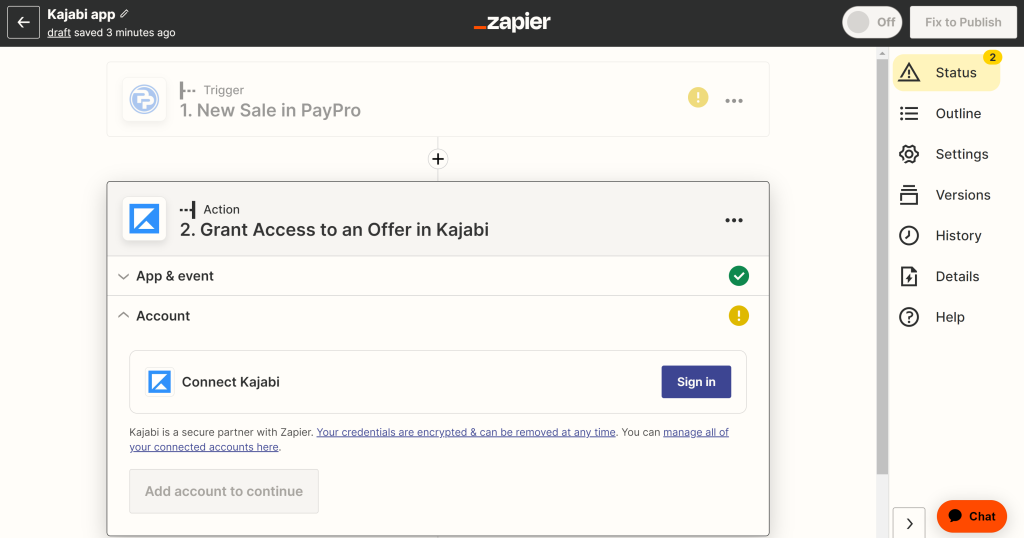The width and height of the screenshot is (1024, 538).
Task: Open History in sidebar
Action: (x=946, y=236)
